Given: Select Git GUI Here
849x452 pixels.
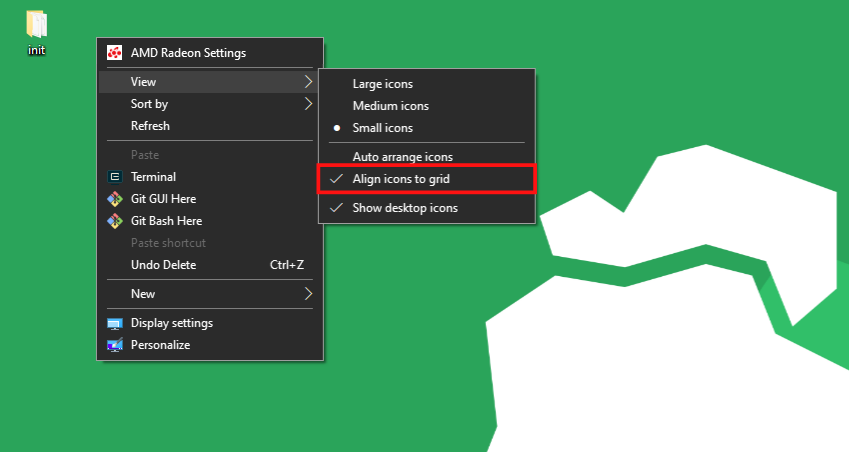Looking at the screenshot, I should click(210, 199).
